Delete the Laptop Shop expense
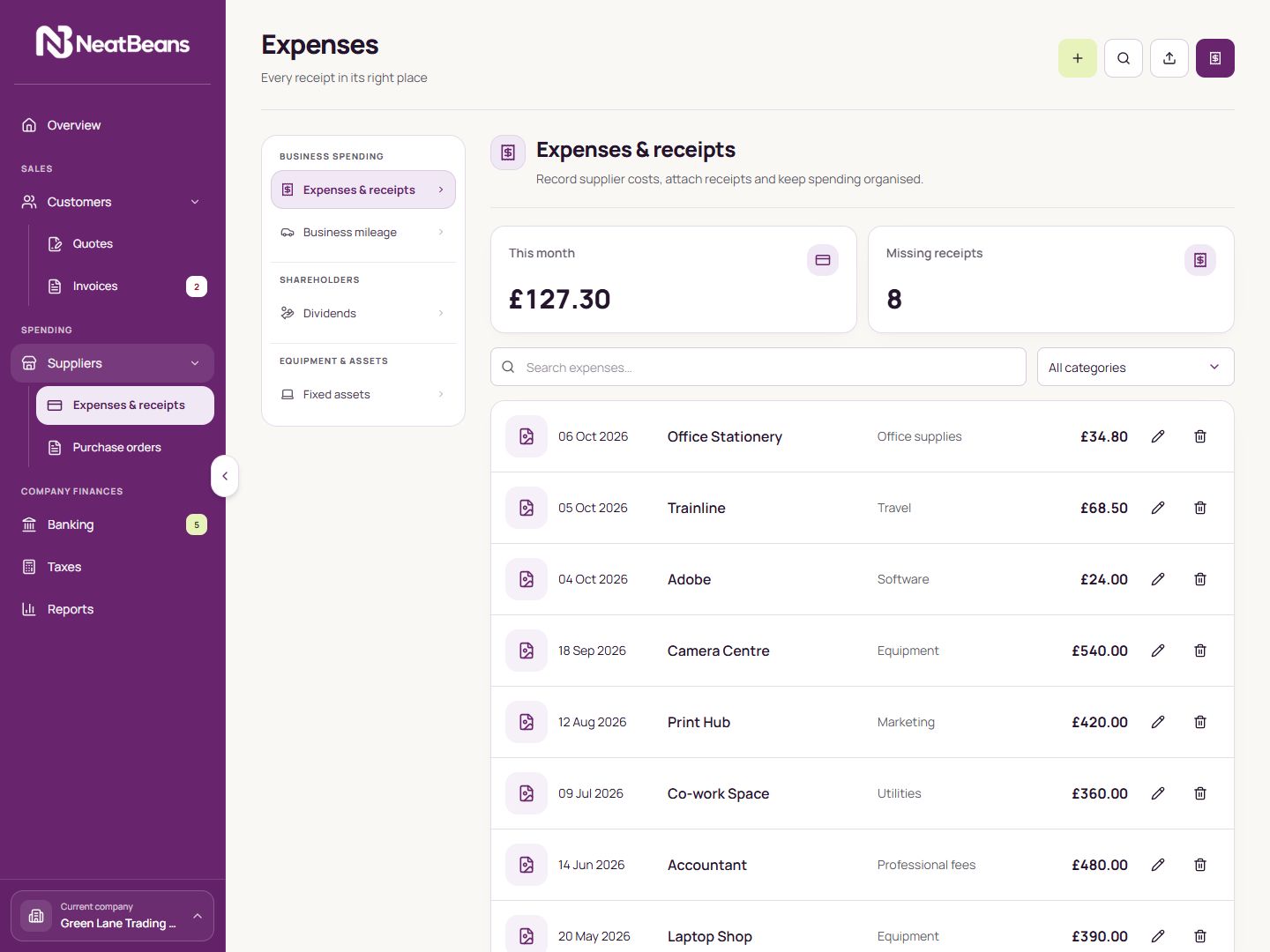 click(1200, 936)
